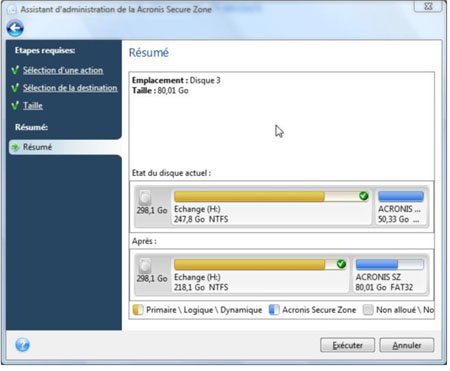Click the Etapes requises heading
The height and width of the screenshot is (371, 450).
(x=45, y=51)
